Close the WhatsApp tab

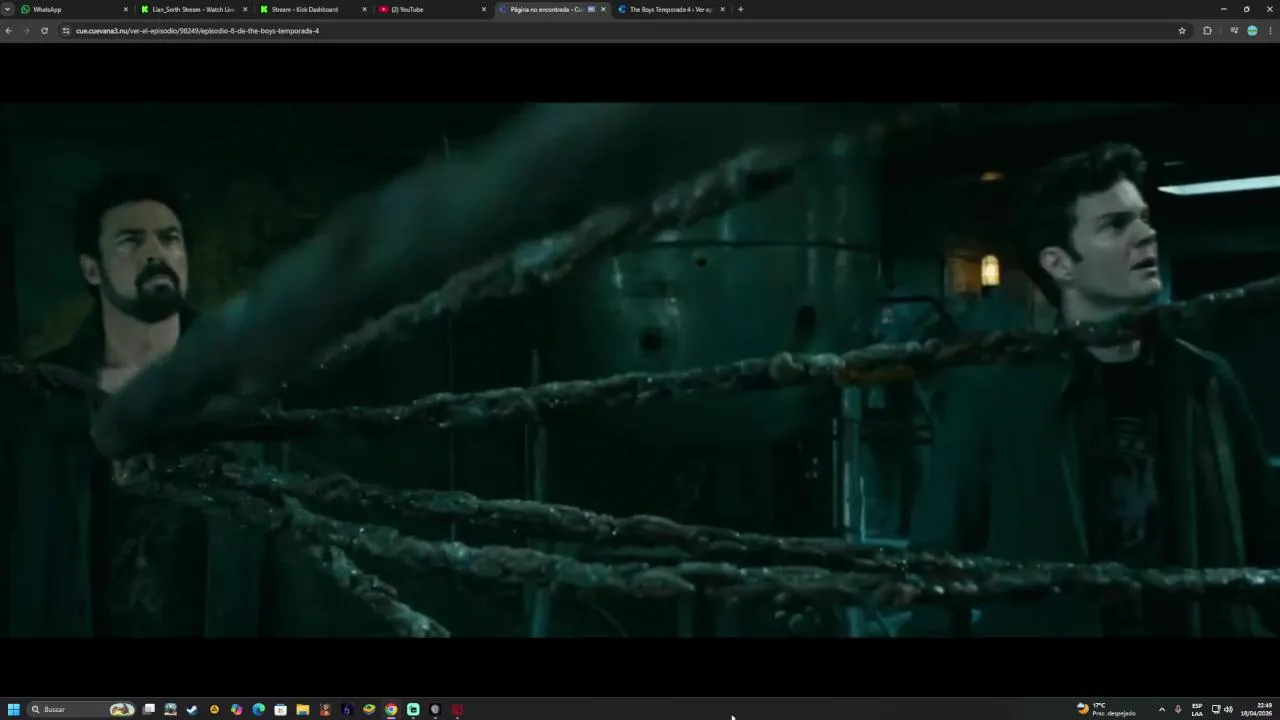(125, 9)
